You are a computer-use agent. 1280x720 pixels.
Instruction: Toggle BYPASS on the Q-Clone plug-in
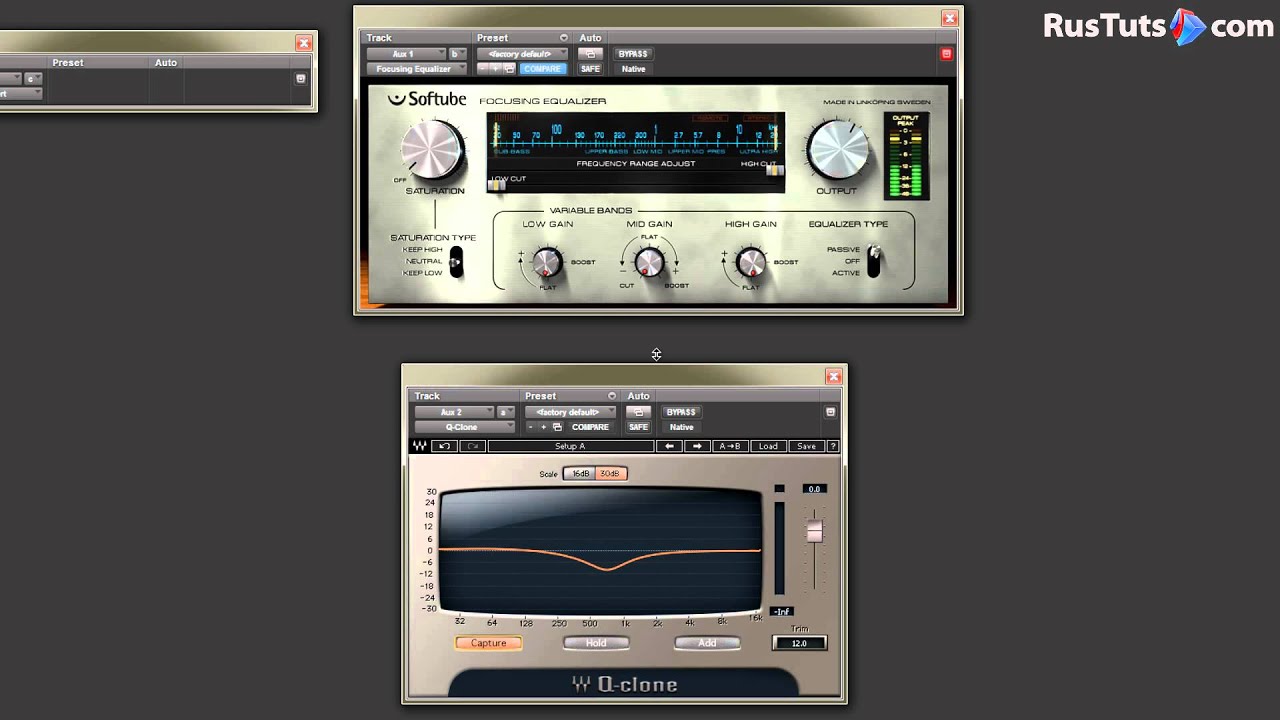(x=681, y=412)
